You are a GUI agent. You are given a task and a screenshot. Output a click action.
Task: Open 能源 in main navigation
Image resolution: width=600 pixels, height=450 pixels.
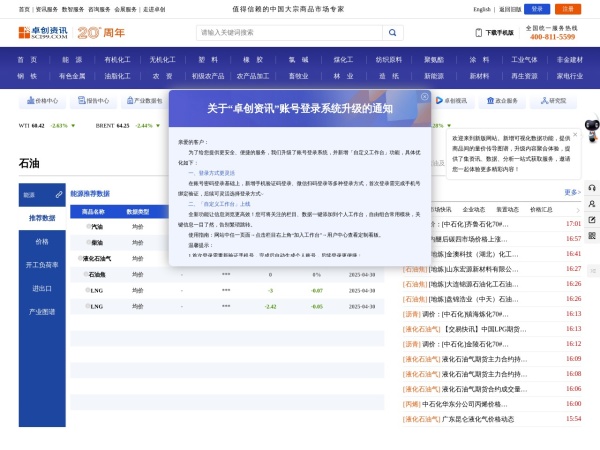(72, 60)
